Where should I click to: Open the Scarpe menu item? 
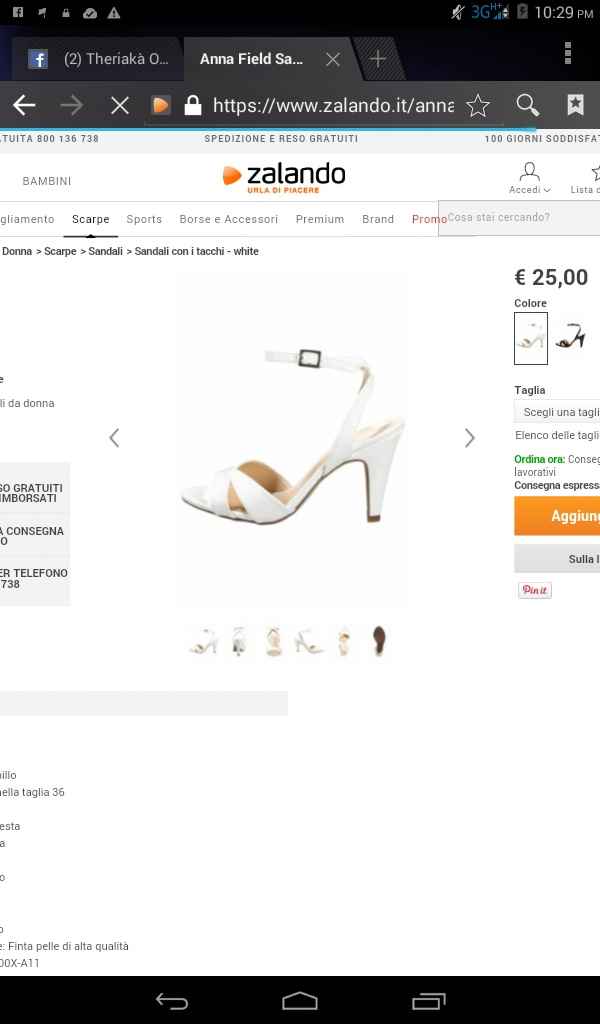[x=90, y=218]
